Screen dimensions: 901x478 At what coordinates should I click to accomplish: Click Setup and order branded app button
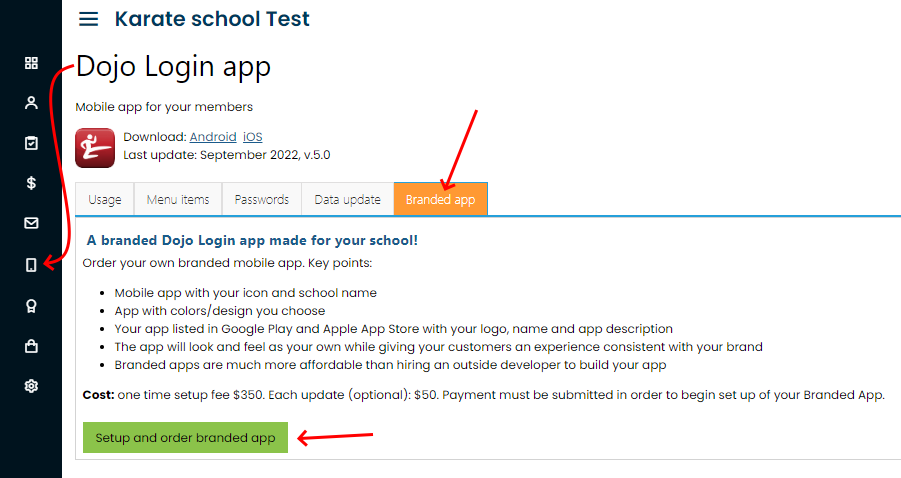[185, 438]
